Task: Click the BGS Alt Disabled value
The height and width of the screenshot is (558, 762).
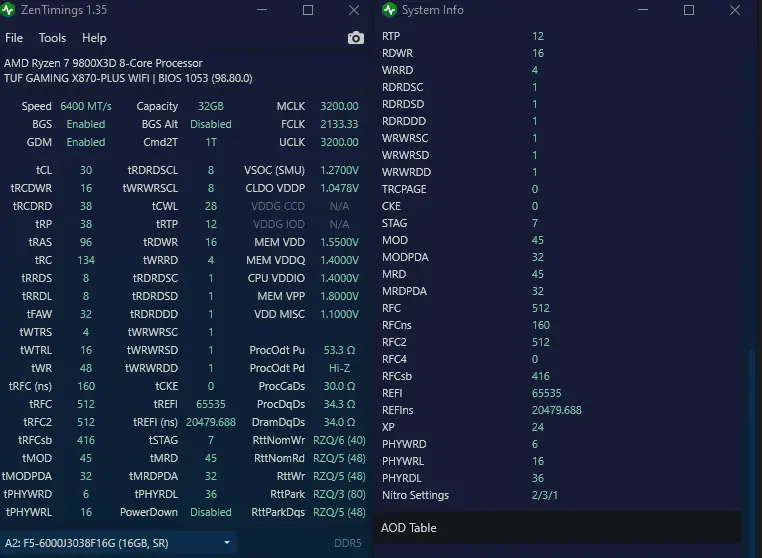Action: point(210,124)
